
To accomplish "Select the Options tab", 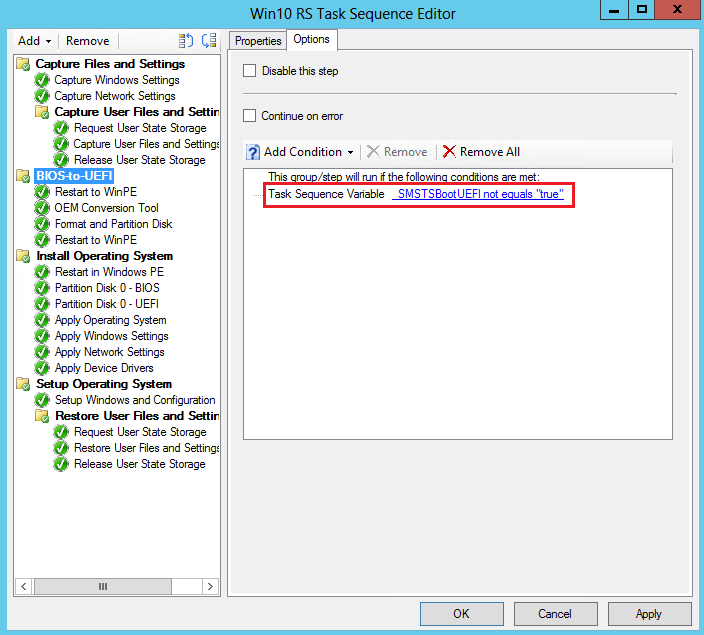I will click(x=311, y=40).
